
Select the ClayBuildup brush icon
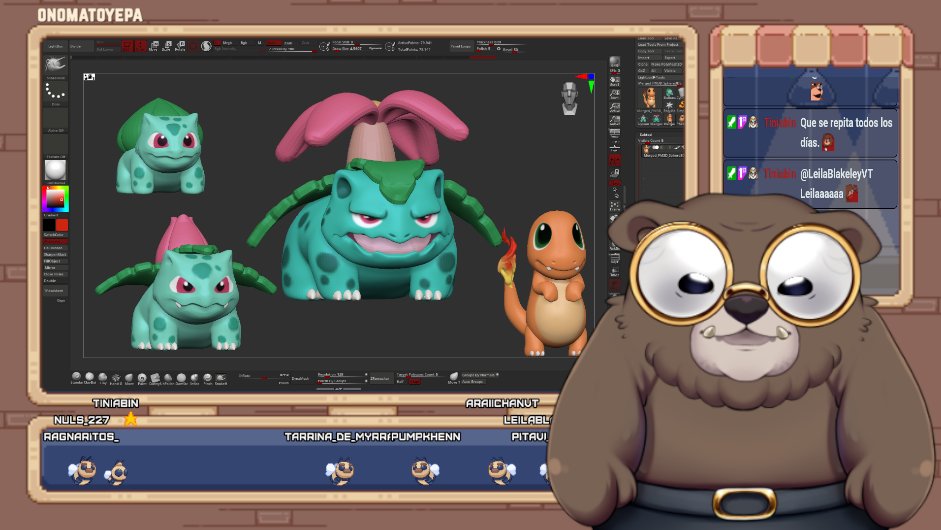click(x=89, y=378)
